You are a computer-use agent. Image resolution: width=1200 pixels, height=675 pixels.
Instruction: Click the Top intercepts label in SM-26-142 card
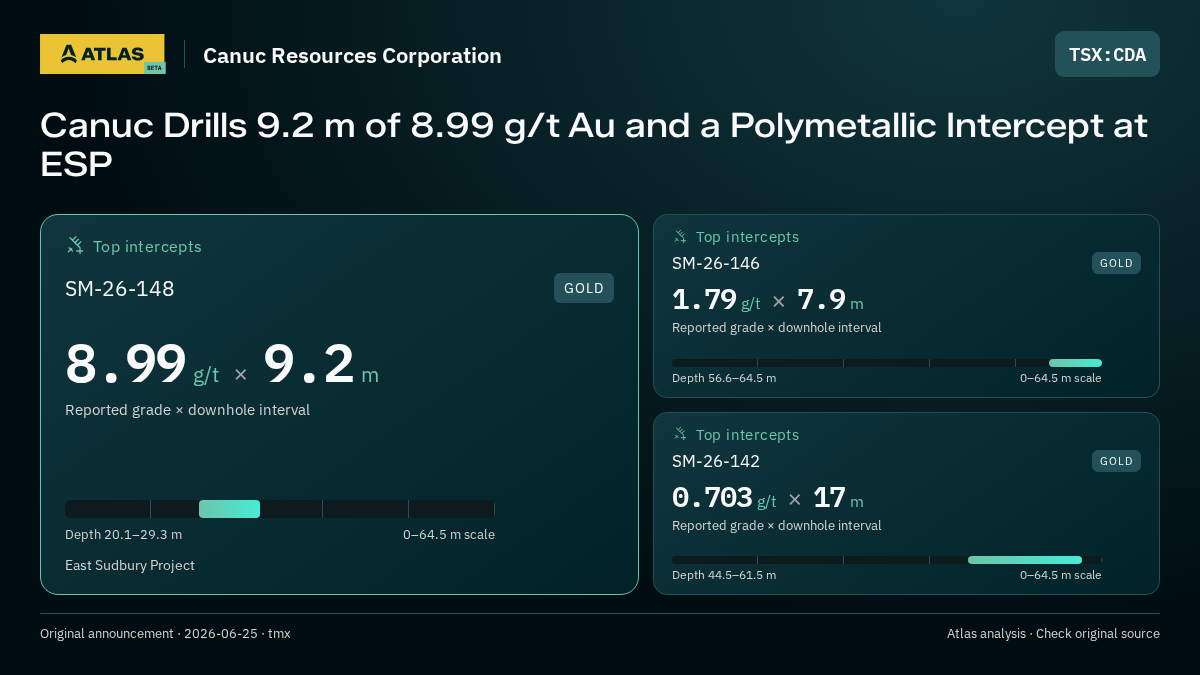[x=748, y=435]
